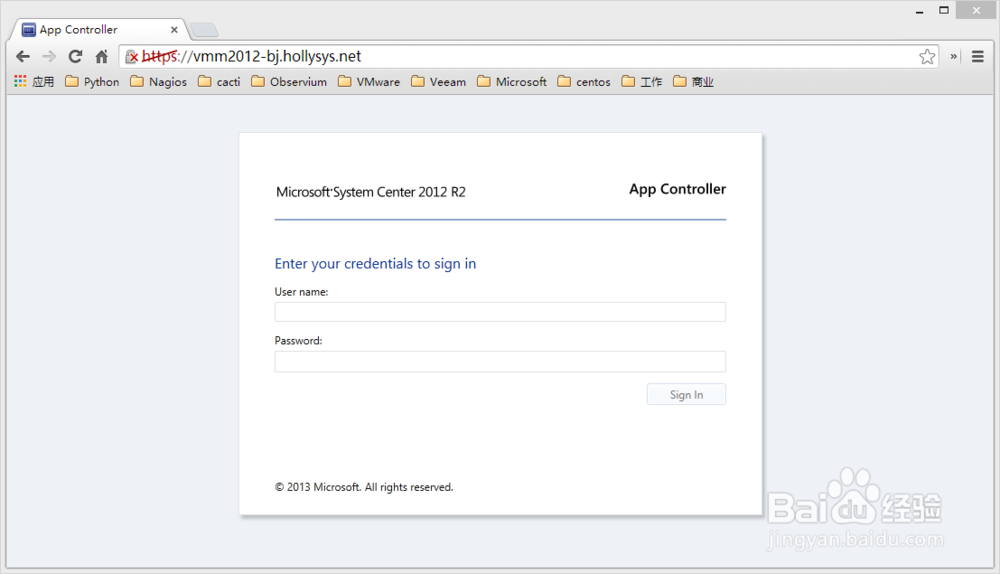The image size is (1000, 574).
Task: Open the centos bookmarks folder
Action: pyautogui.click(x=584, y=82)
